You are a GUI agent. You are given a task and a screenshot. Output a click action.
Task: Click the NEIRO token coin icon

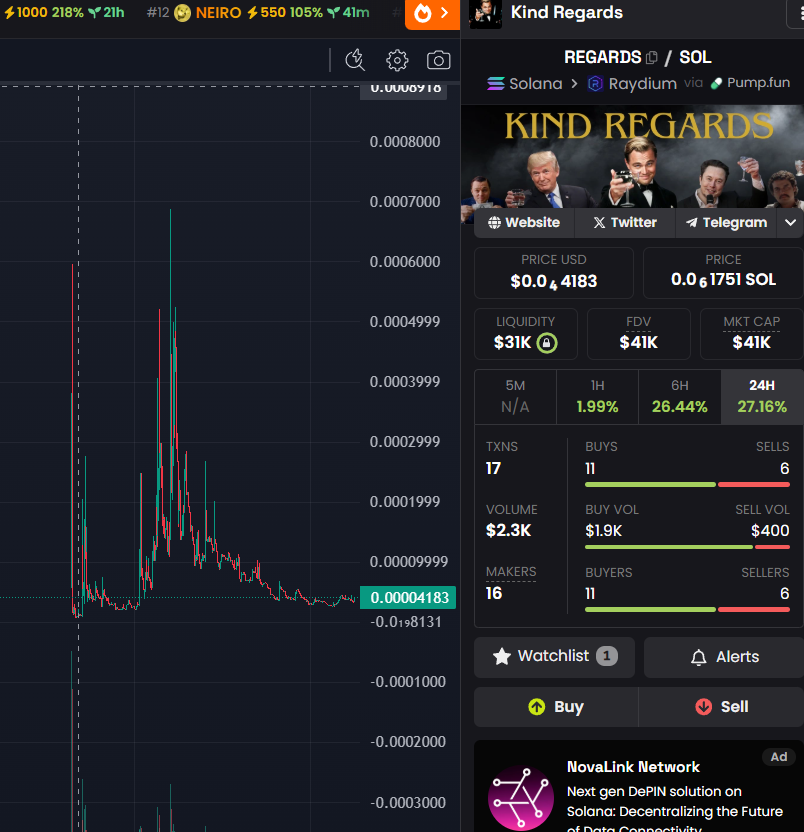click(182, 13)
